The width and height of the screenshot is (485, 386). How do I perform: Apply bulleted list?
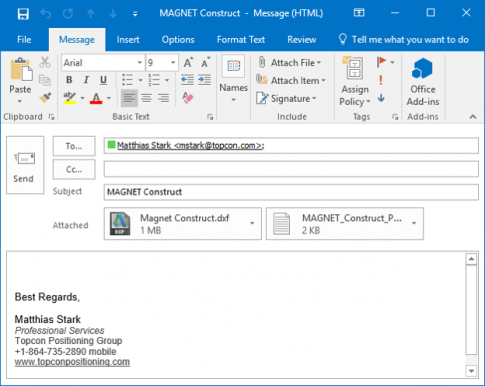(x=127, y=80)
